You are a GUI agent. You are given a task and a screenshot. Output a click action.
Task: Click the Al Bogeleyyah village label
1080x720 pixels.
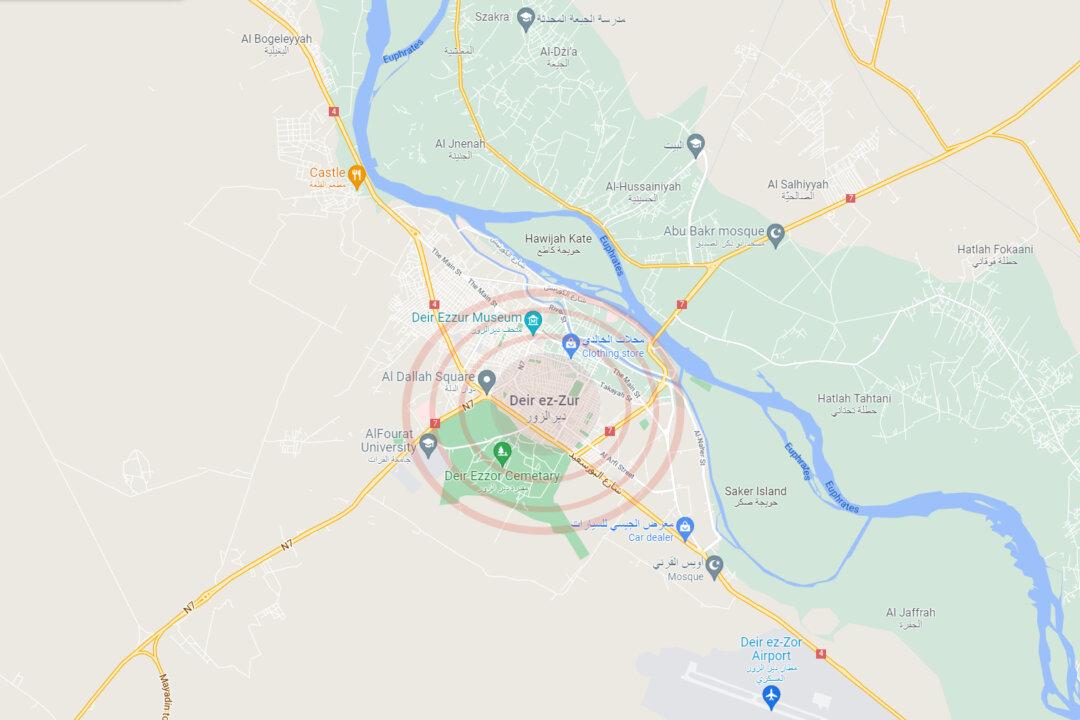[276, 39]
